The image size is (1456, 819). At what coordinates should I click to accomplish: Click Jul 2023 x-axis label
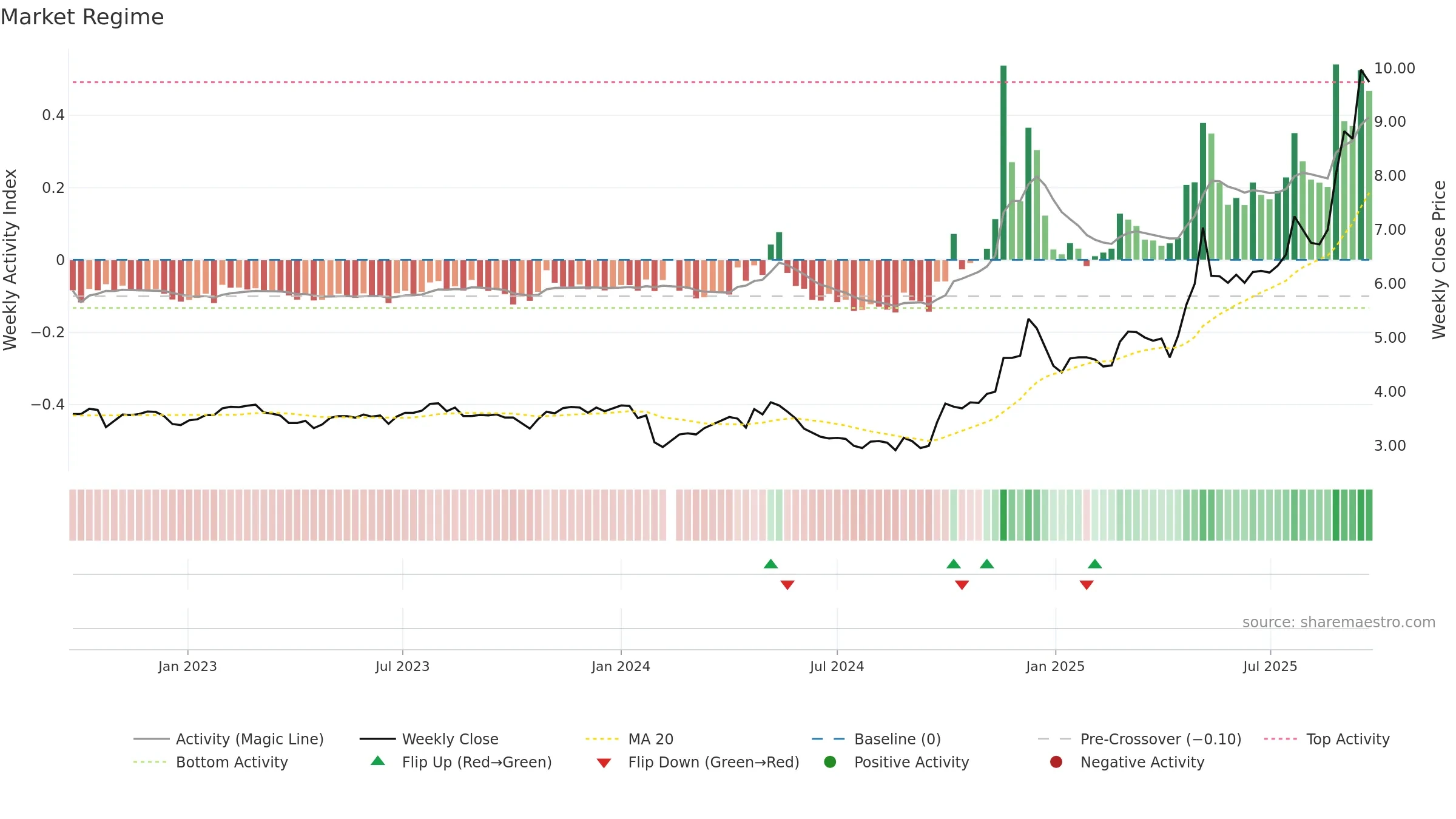402,666
